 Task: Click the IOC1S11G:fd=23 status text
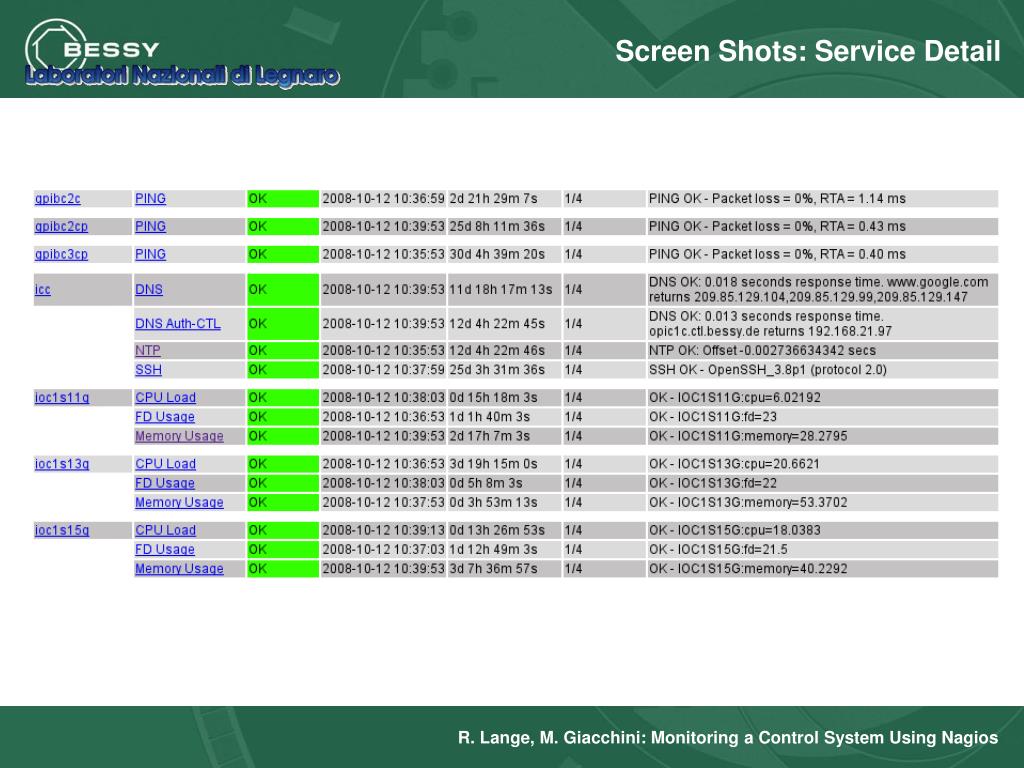click(x=712, y=417)
